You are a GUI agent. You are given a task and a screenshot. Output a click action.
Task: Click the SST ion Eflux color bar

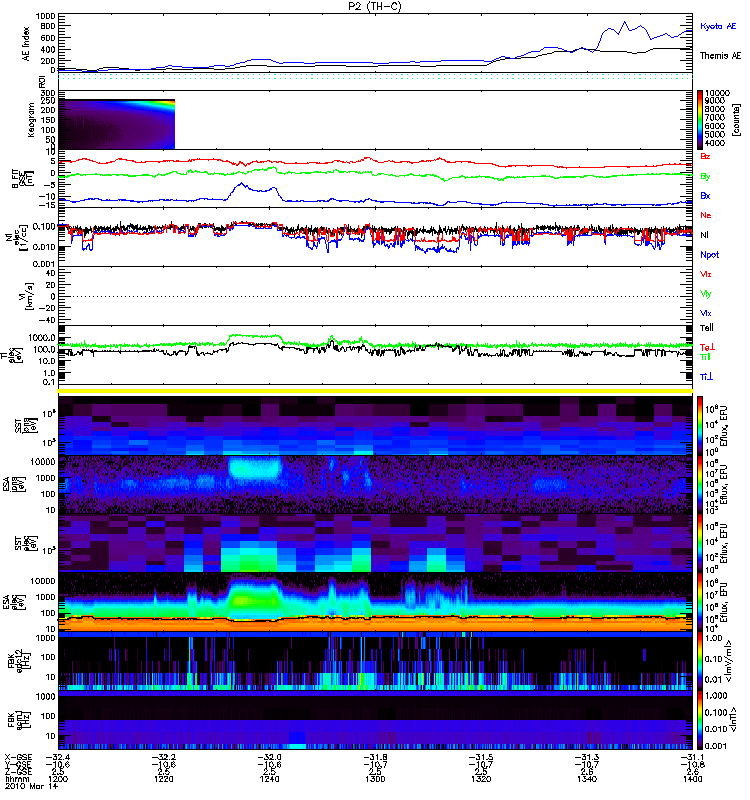[x=700, y=426]
